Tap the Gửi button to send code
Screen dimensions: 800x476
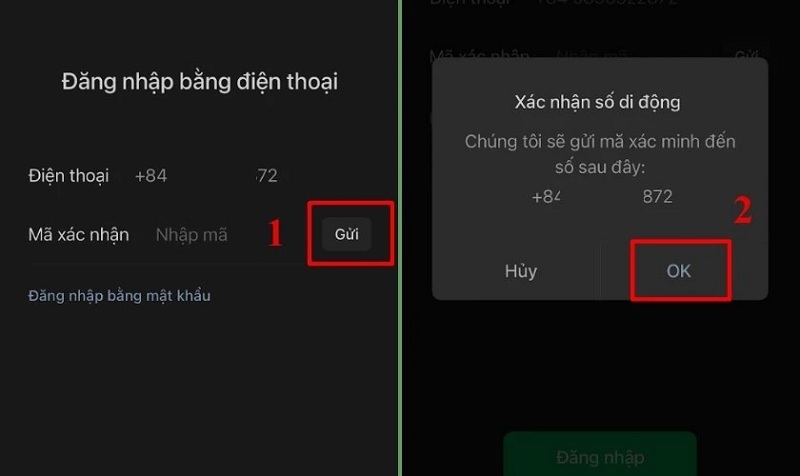[x=346, y=234]
